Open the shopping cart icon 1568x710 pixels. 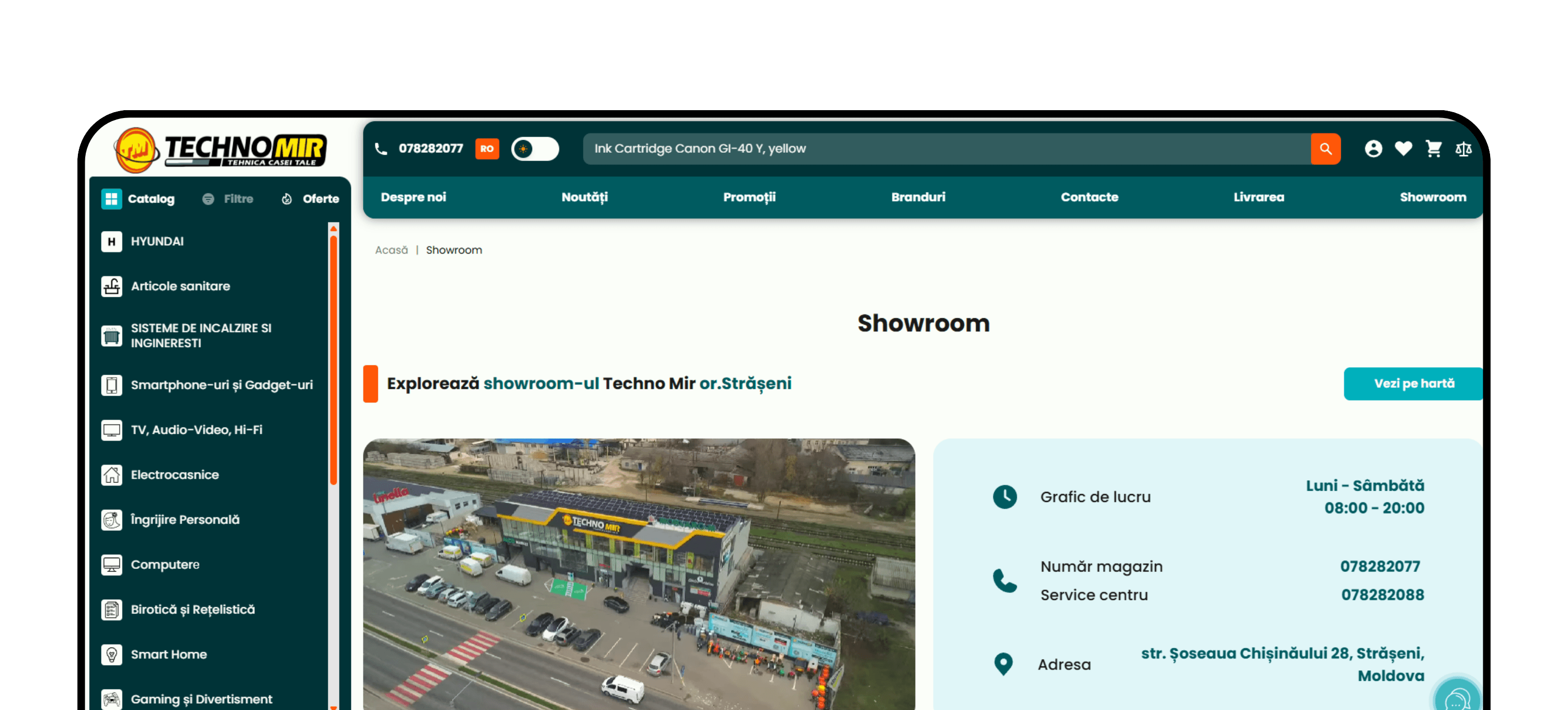[x=1433, y=149]
